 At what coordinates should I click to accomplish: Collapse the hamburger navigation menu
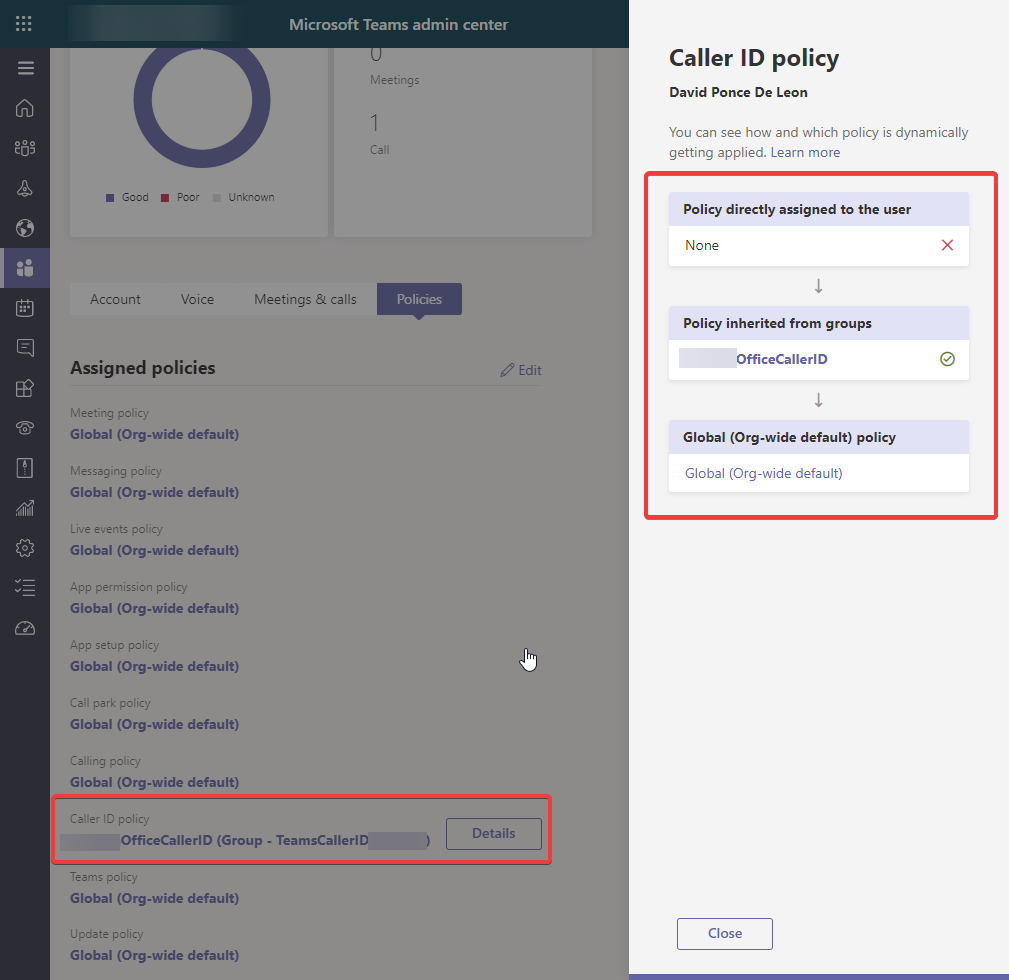(x=25, y=68)
